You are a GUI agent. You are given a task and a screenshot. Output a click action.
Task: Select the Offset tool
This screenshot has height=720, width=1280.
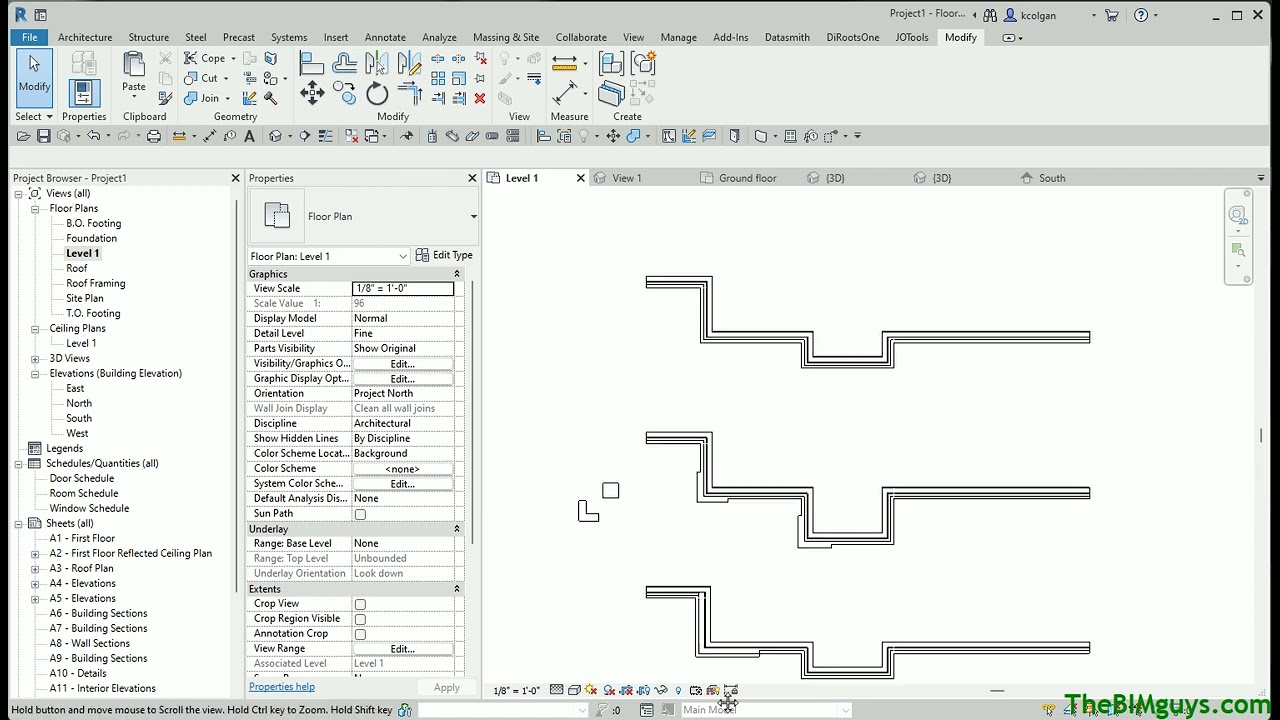[345, 64]
